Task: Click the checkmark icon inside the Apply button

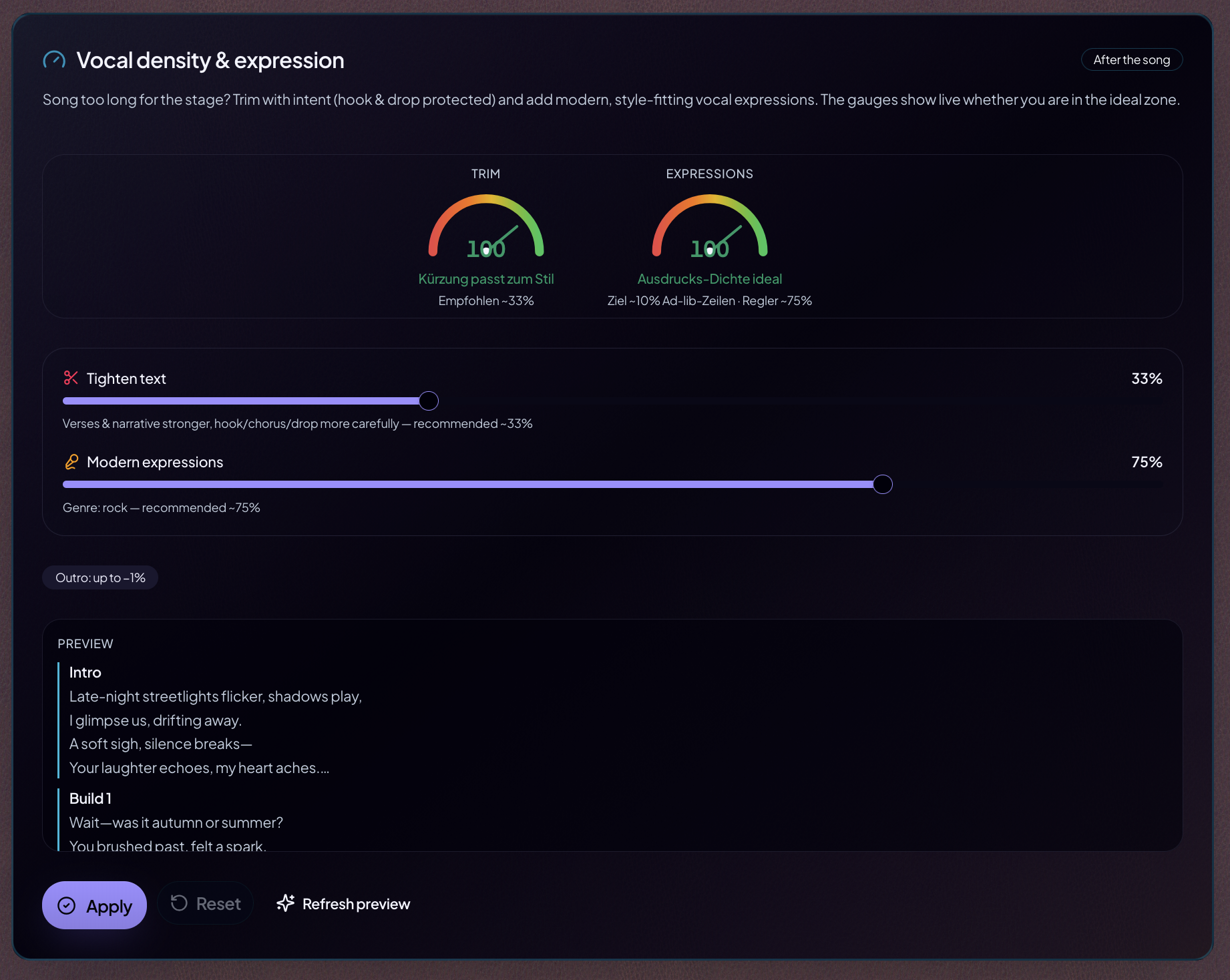Action: 67,905
